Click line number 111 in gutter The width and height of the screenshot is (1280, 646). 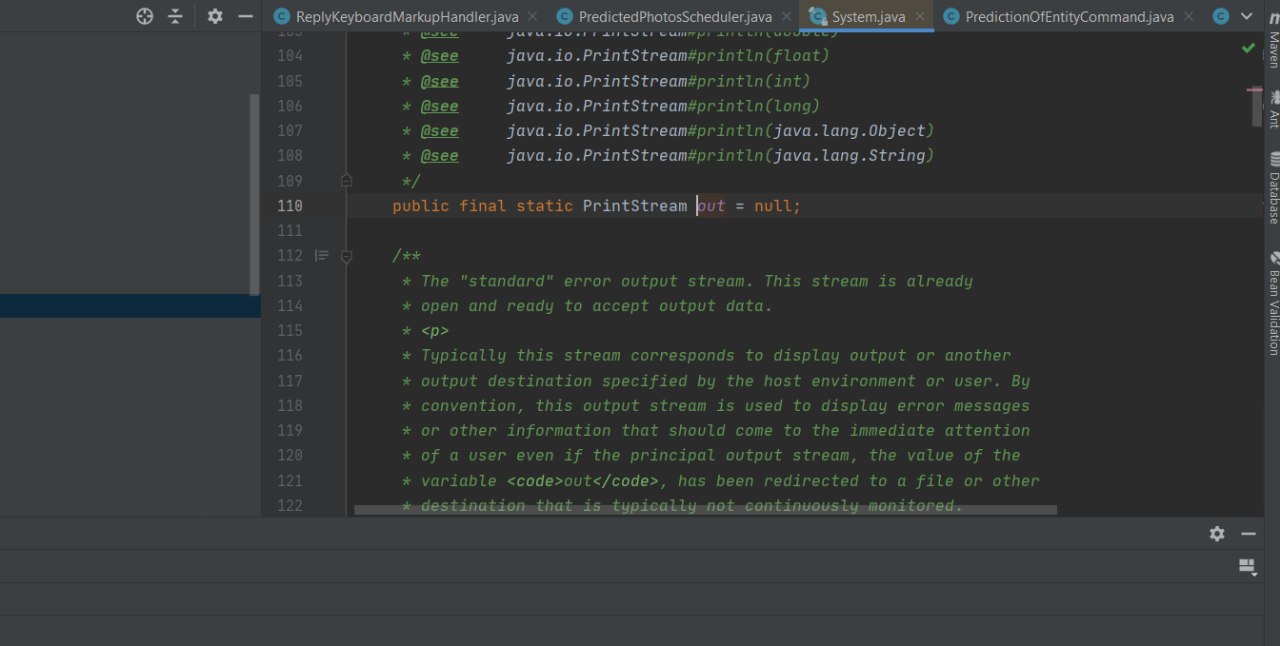289,231
